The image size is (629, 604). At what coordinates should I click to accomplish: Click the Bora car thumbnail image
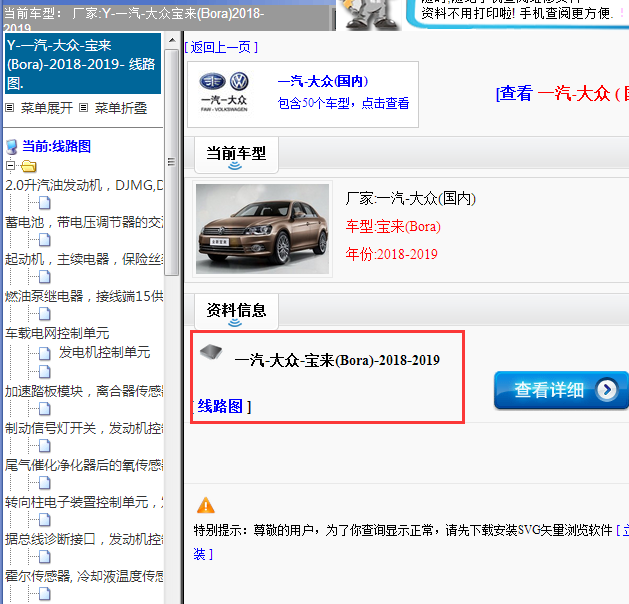[x=262, y=229]
